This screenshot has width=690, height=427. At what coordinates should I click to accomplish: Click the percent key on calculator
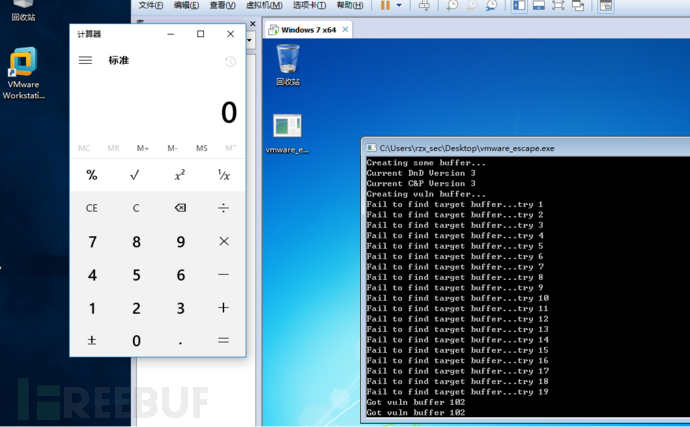pos(92,175)
